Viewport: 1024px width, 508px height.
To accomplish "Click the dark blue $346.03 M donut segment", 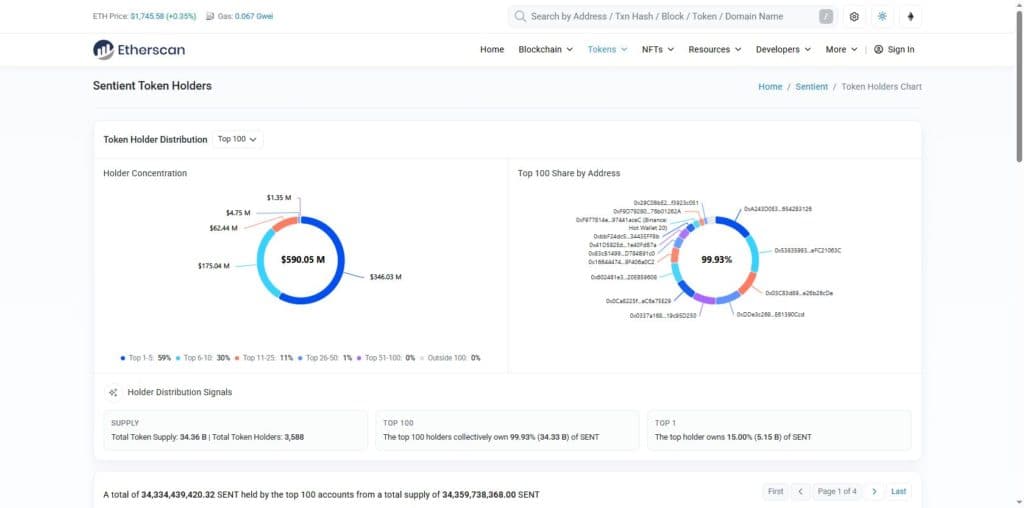I will 339,274.
